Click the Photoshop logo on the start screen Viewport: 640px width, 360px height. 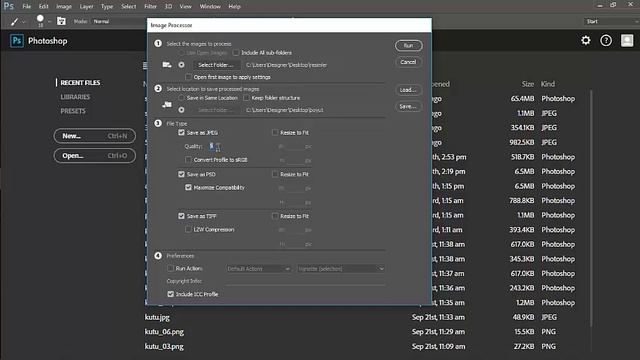(17, 41)
